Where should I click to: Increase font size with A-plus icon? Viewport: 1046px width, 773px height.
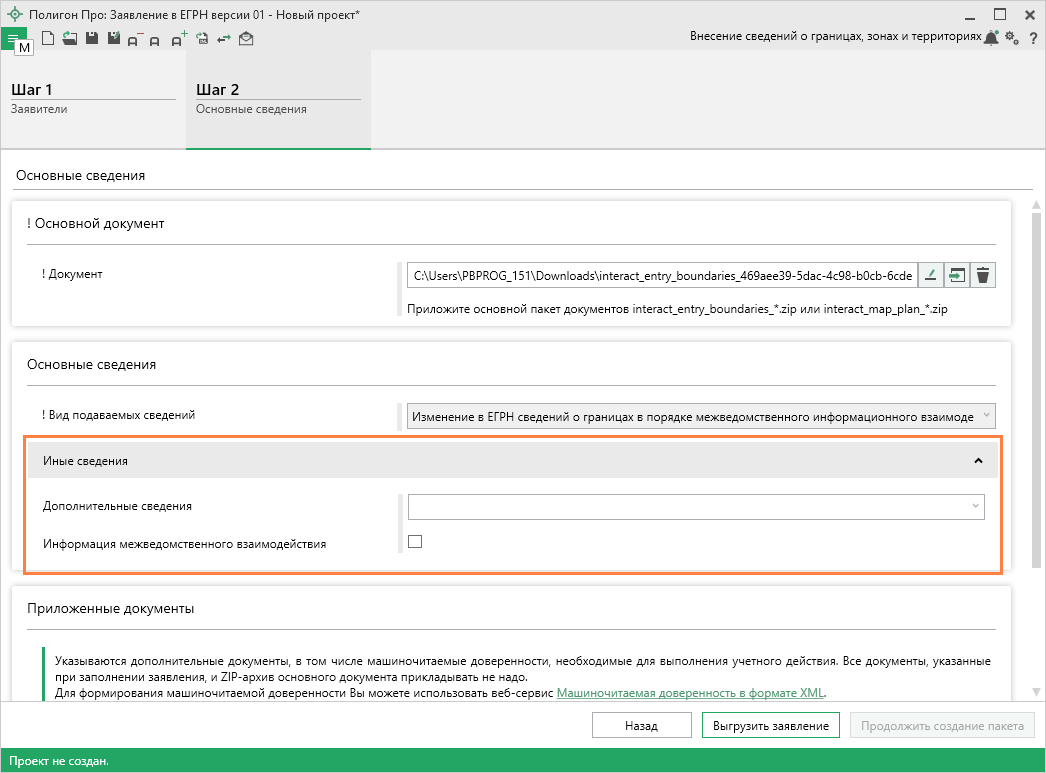(178, 39)
